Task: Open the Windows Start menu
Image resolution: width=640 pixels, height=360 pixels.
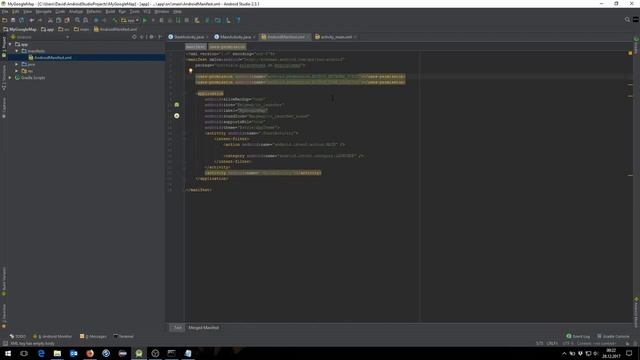Action: (8, 353)
